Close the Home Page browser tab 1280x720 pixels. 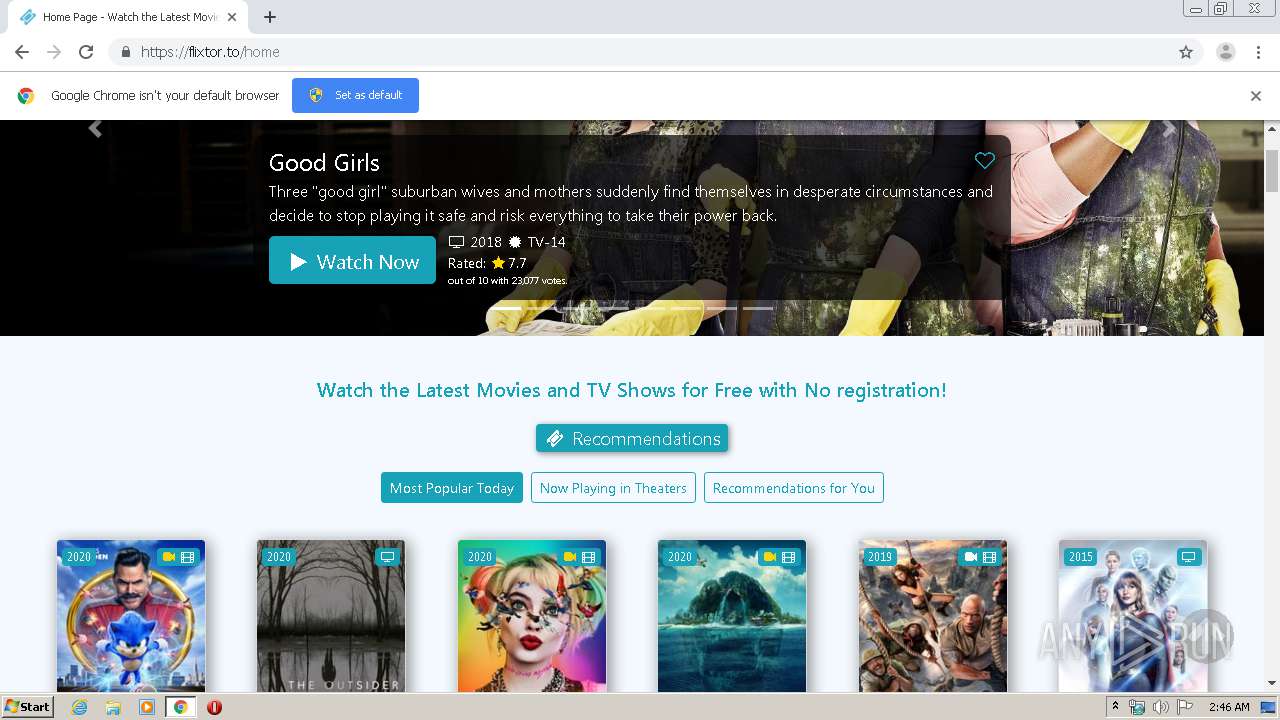point(232,17)
